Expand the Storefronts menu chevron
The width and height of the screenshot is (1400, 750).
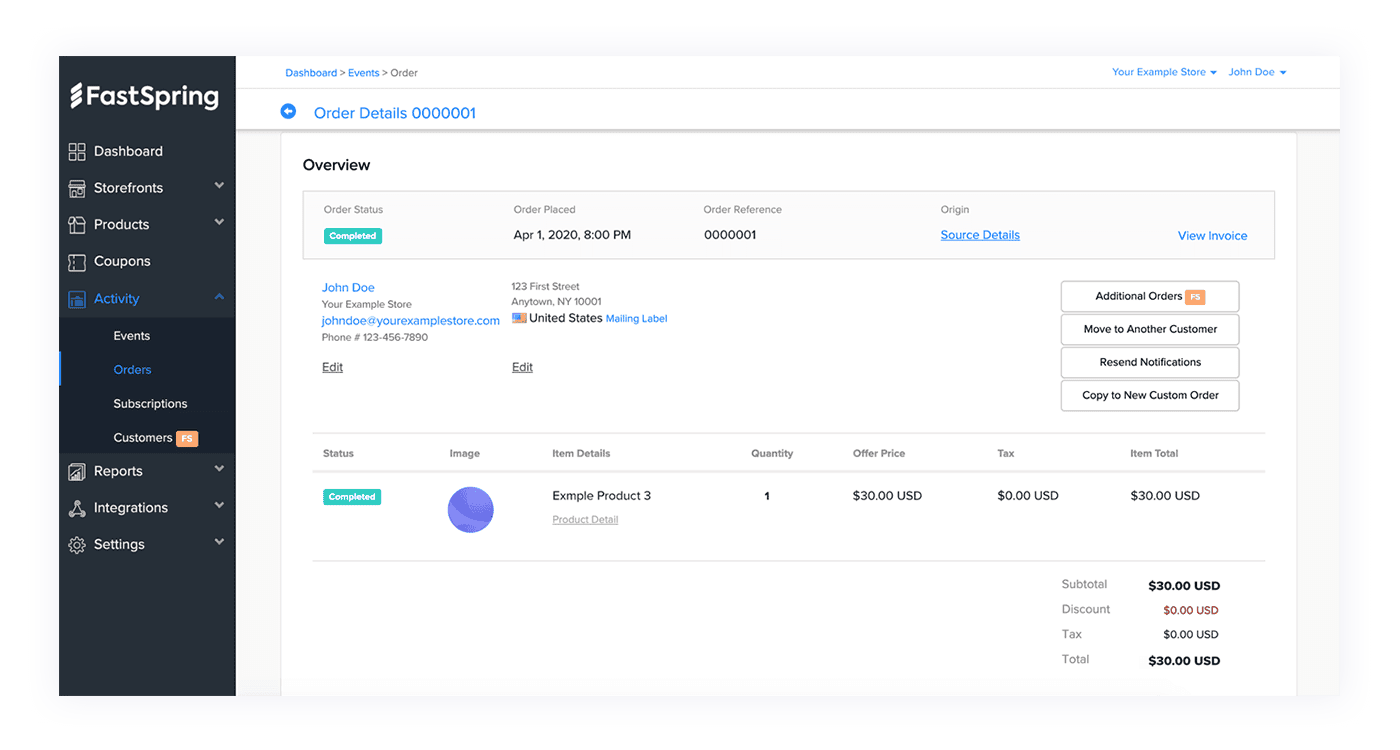click(x=219, y=186)
